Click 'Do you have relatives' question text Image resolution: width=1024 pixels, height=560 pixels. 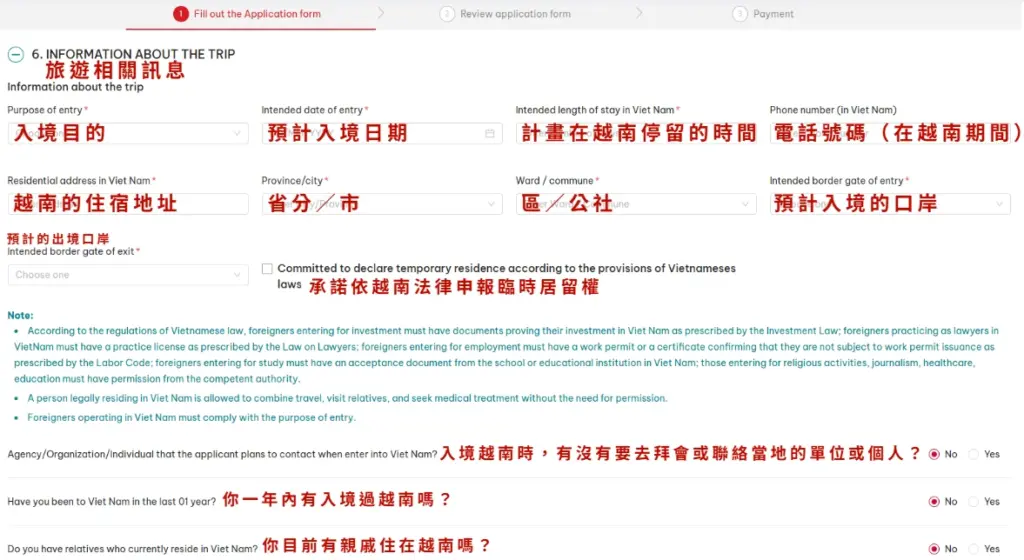click(x=133, y=549)
